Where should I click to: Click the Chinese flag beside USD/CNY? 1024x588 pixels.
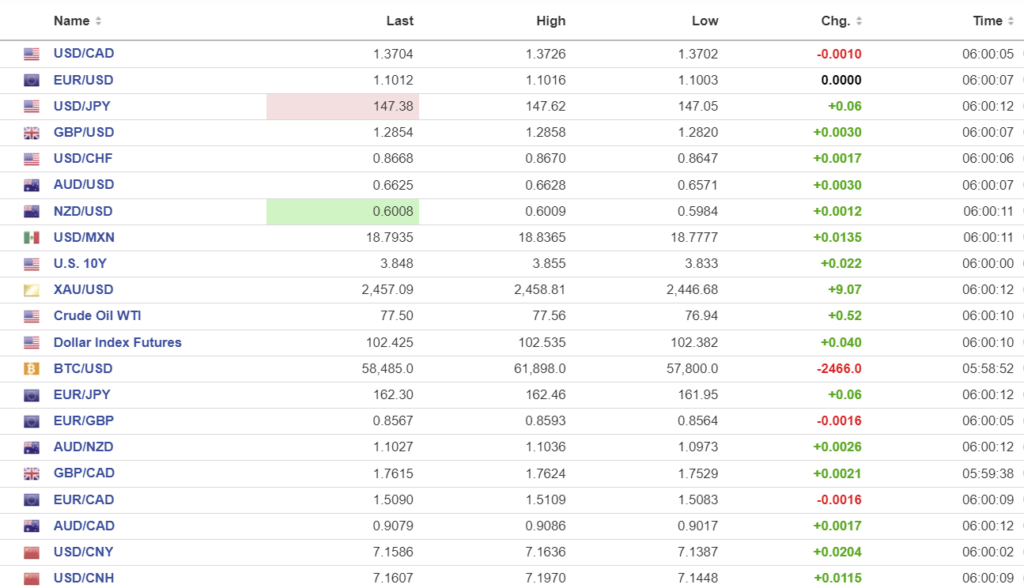[32, 552]
